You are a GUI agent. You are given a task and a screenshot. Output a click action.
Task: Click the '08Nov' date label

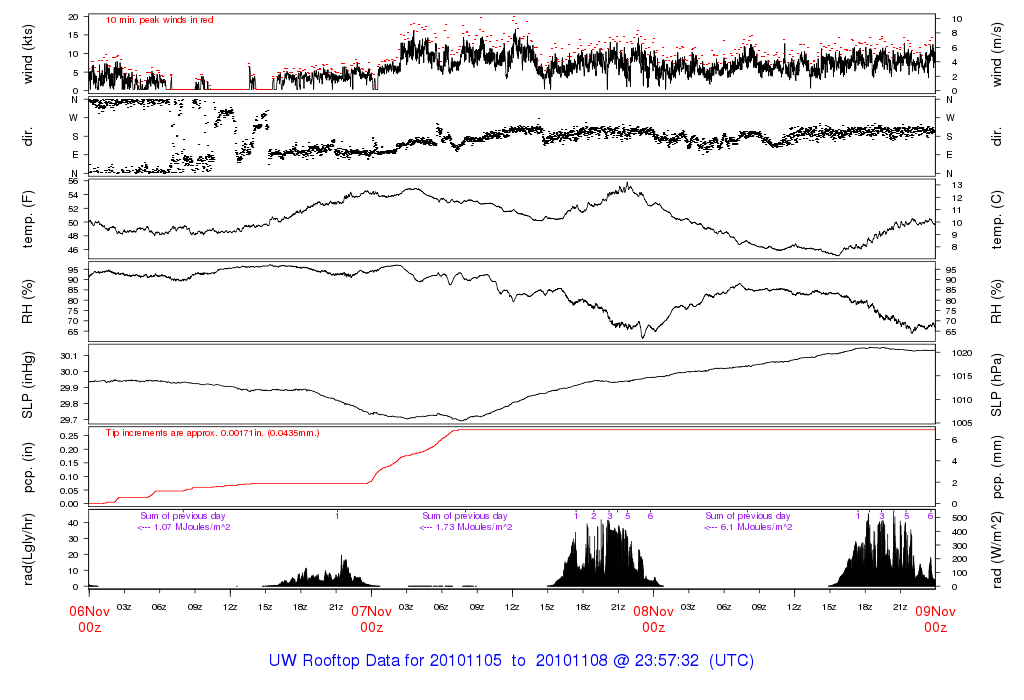point(653,611)
